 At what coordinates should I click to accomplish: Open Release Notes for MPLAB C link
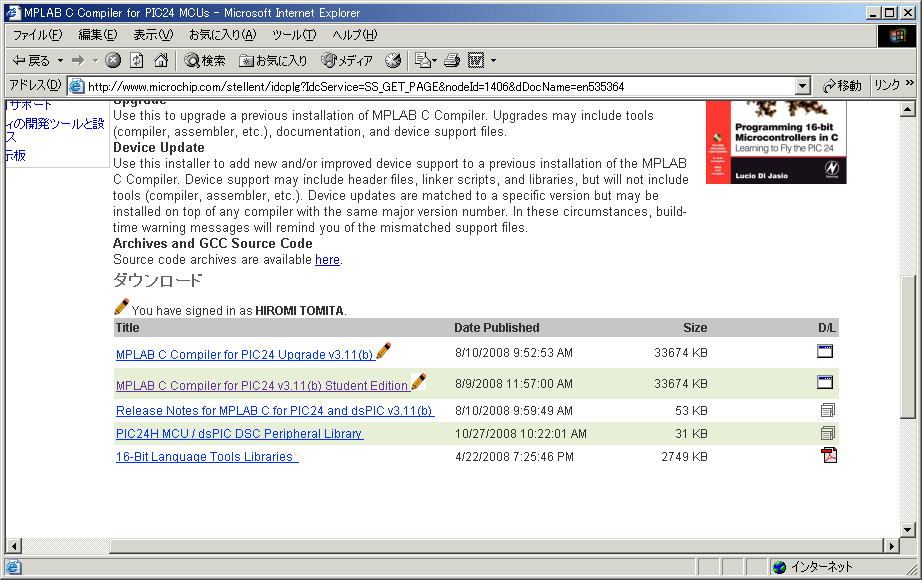click(274, 411)
